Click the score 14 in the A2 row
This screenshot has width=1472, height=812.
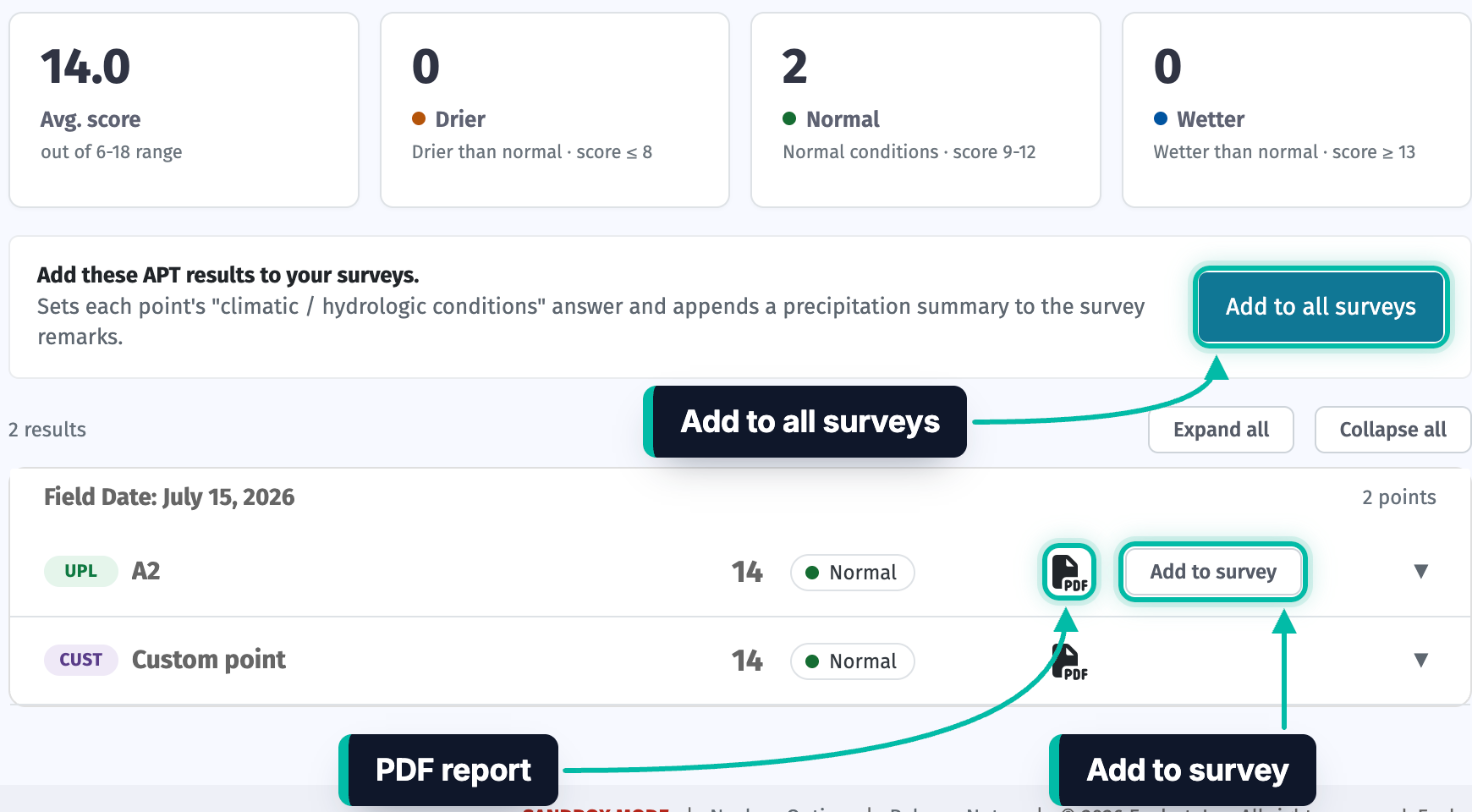pyautogui.click(x=747, y=572)
